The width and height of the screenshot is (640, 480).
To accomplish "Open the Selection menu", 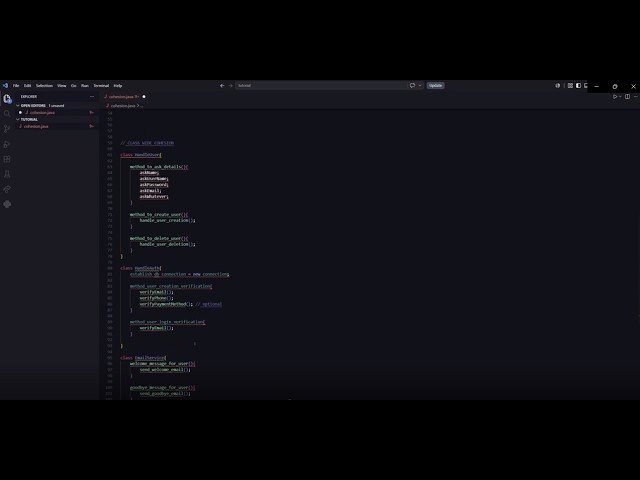I will pyautogui.click(x=44, y=86).
